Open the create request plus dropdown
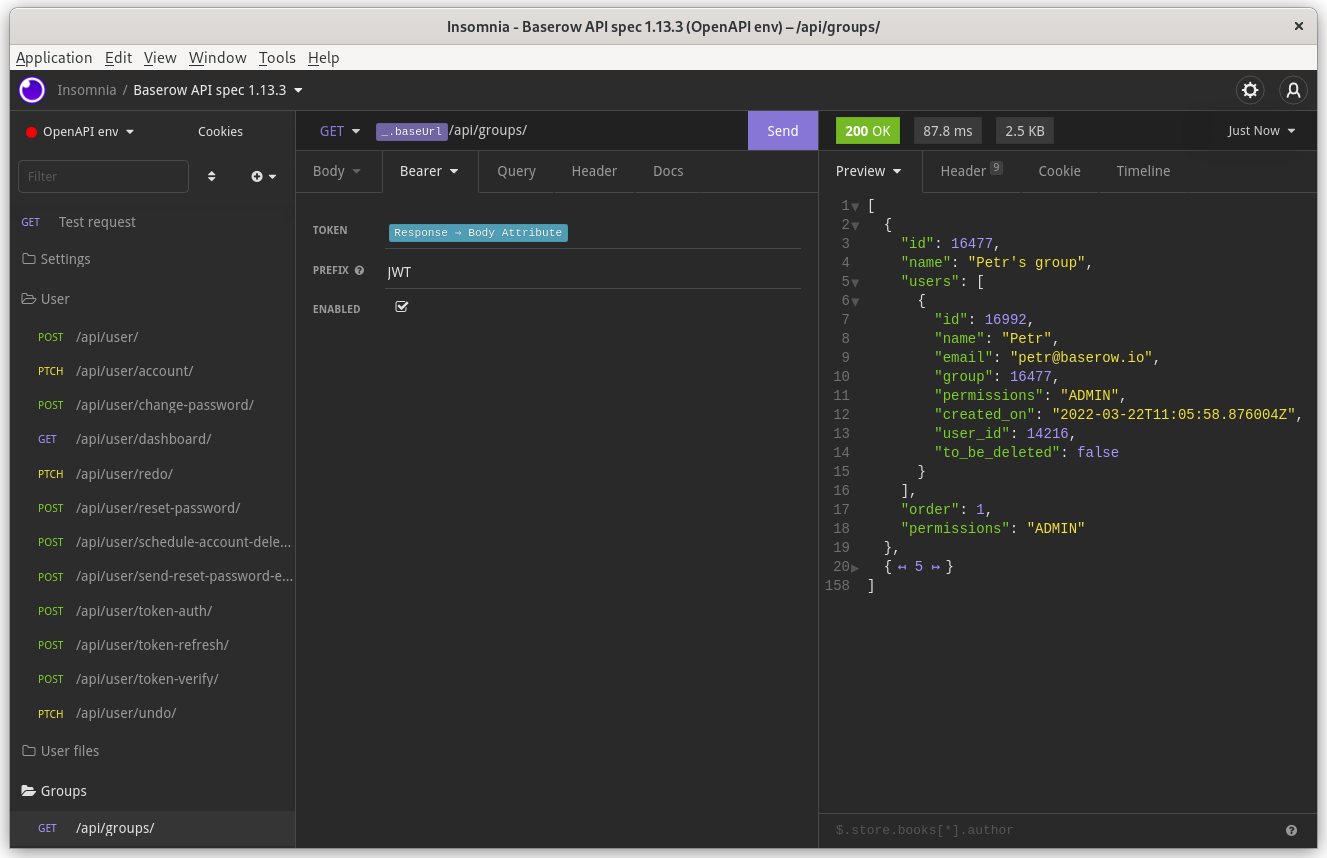This screenshot has height=858, width=1327. click(264, 176)
